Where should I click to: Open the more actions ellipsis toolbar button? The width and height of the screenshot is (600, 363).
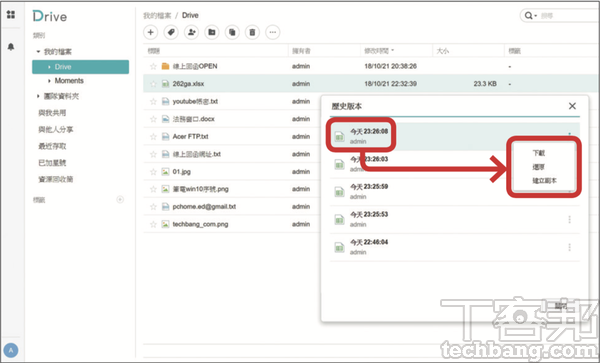(x=272, y=33)
